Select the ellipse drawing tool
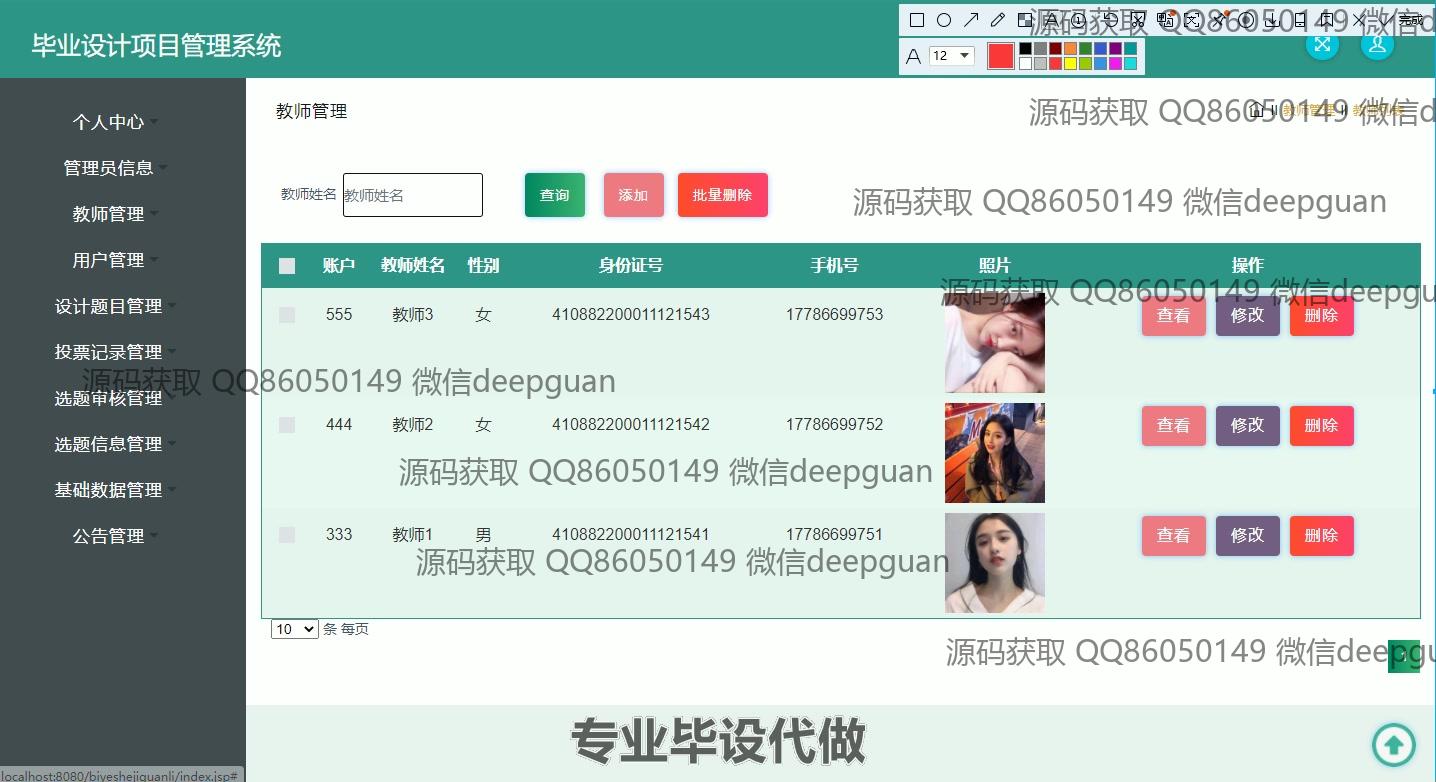Image resolution: width=1436 pixels, height=782 pixels. tap(943, 20)
